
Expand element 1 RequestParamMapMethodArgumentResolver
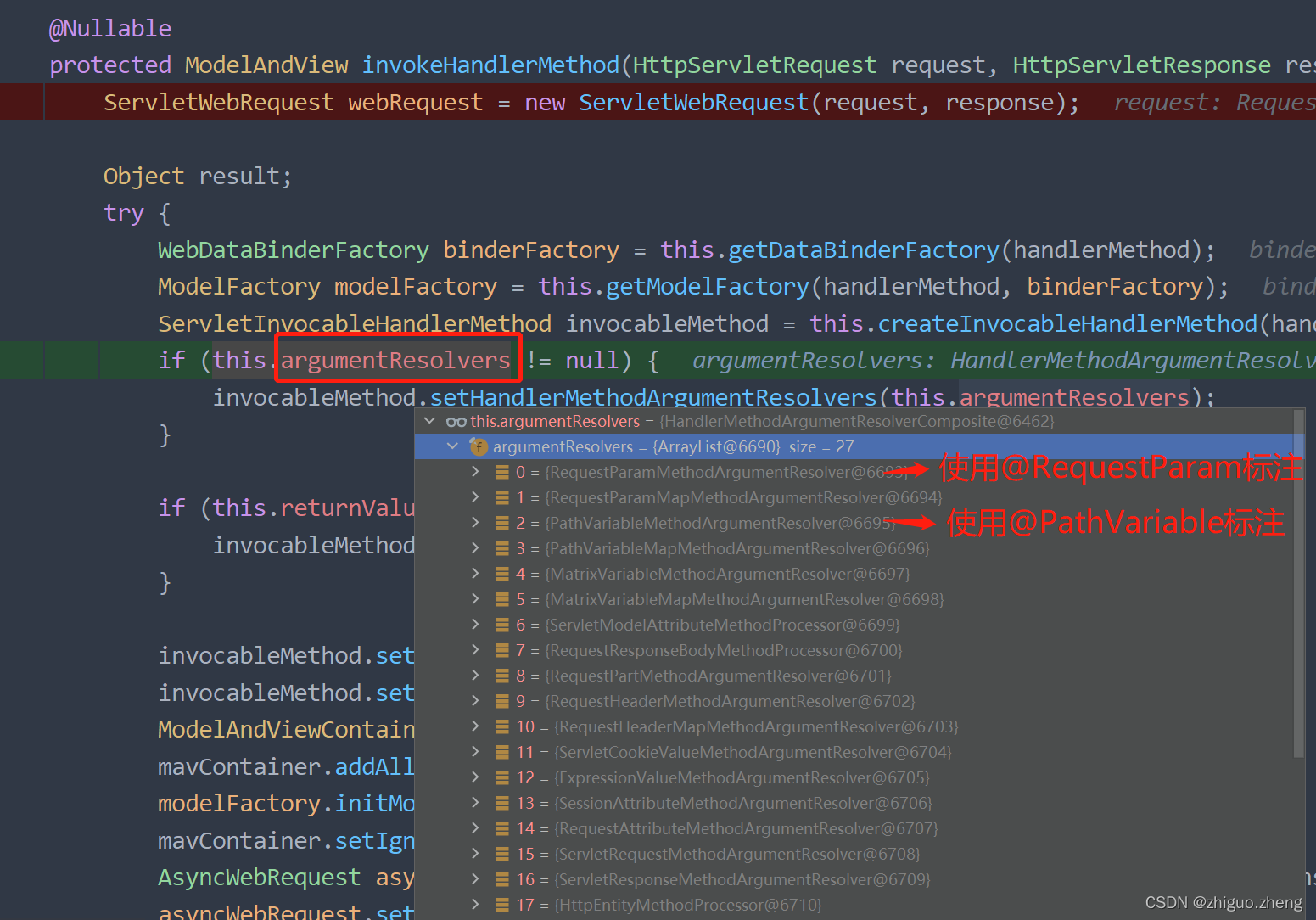(475, 497)
